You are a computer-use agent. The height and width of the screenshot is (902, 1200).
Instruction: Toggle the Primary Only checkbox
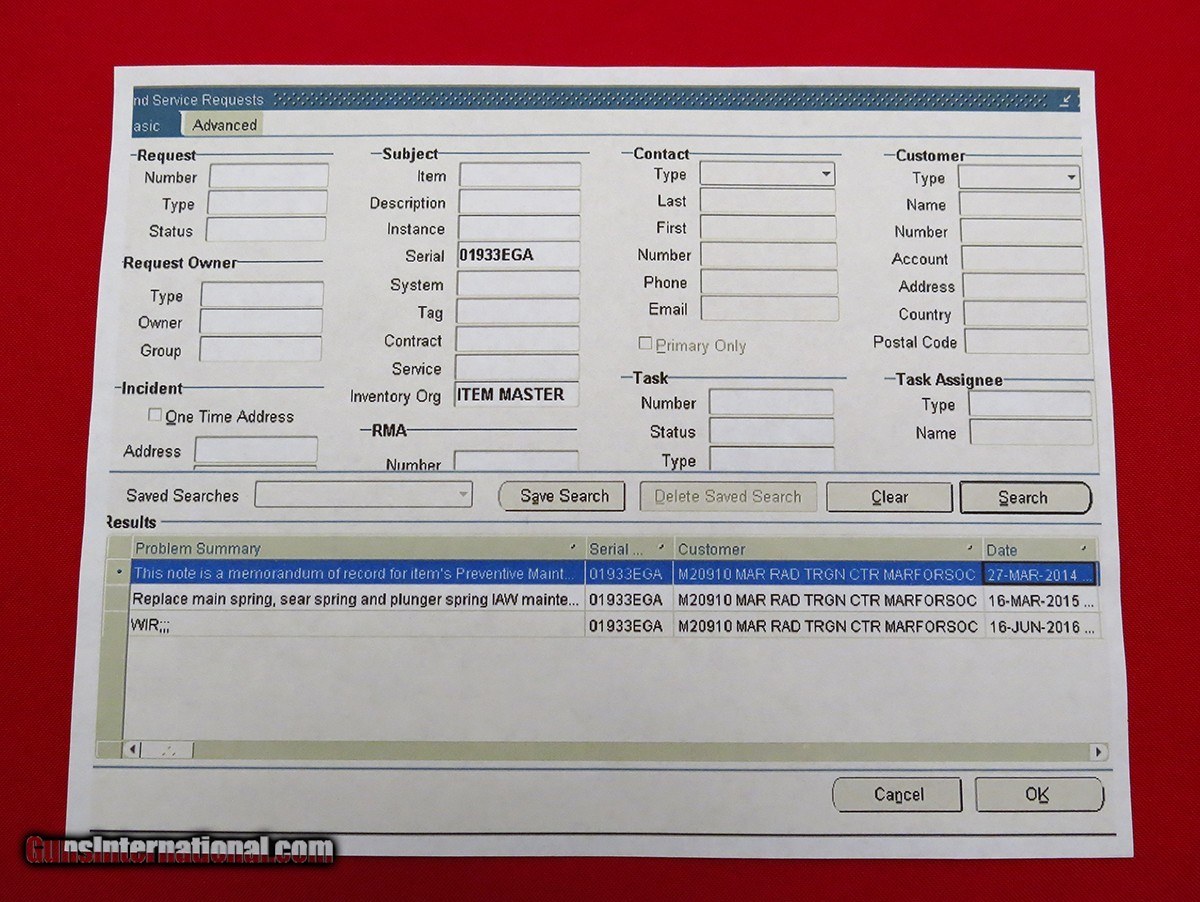click(645, 343)
